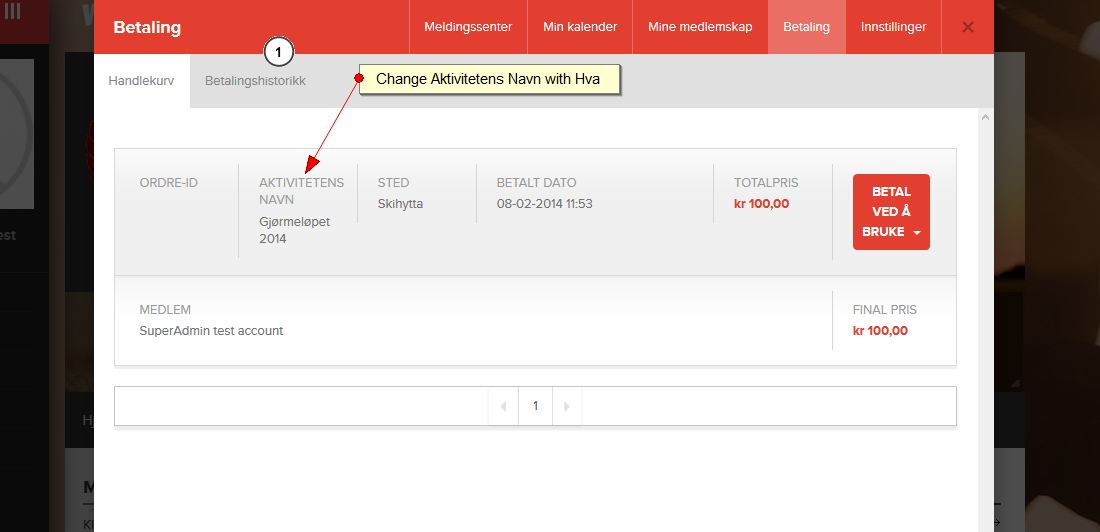Open Mine medlemskap section
Screen dimensions: 1100x532
point(700,27)
